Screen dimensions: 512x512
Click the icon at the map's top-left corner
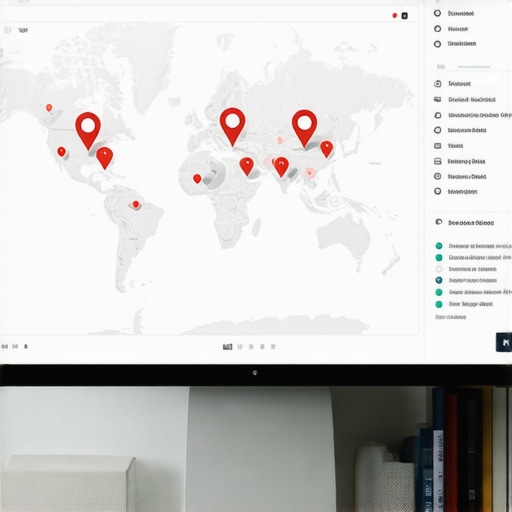point(8,30)
